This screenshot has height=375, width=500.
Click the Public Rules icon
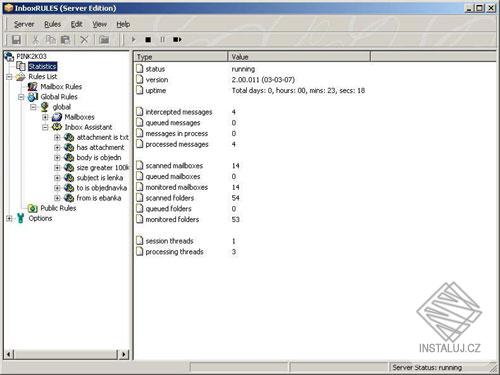[33, 208]
